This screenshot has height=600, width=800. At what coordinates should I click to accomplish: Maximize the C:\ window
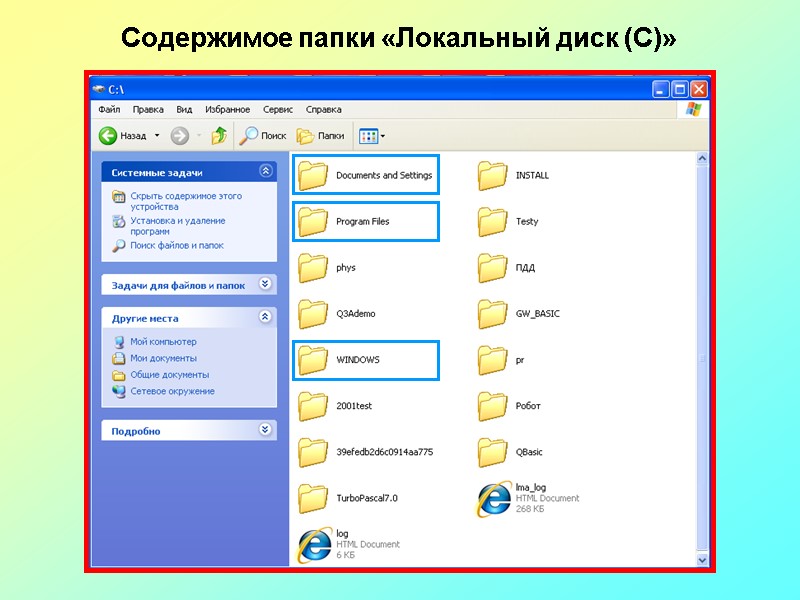(x=680, y=90)
